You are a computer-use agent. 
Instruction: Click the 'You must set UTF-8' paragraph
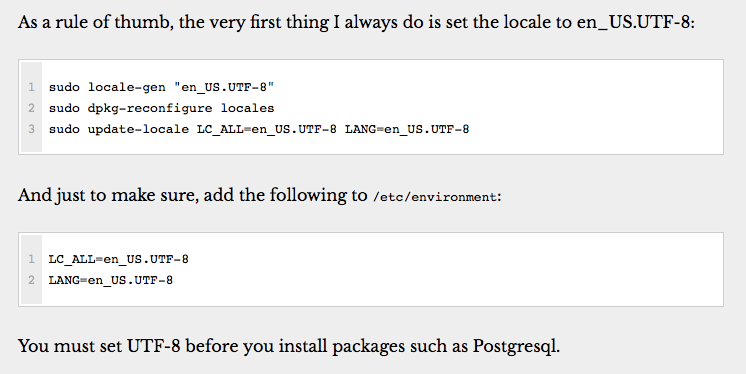(x=289, y=346)
